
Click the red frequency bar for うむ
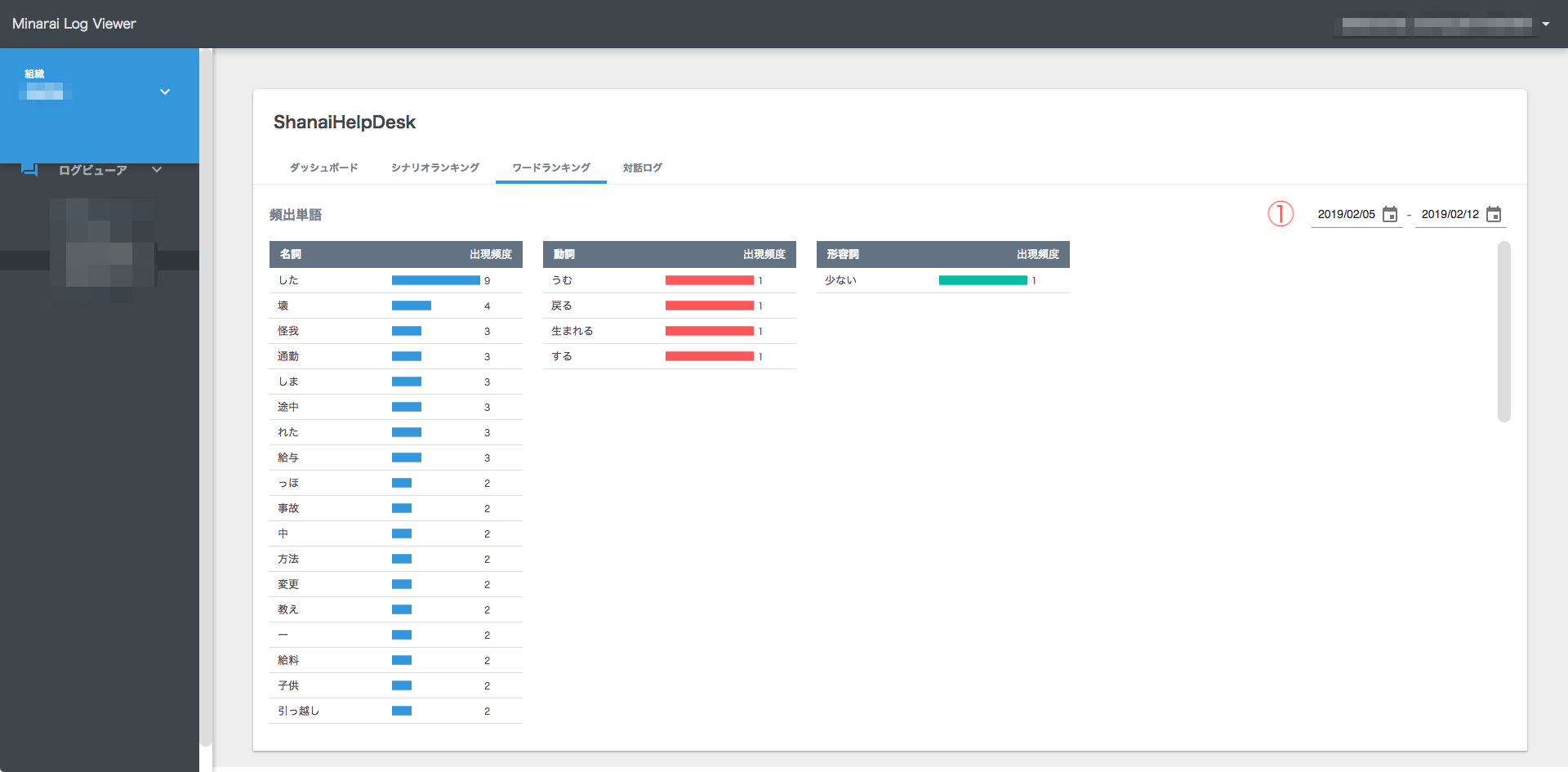pos(710,280)
